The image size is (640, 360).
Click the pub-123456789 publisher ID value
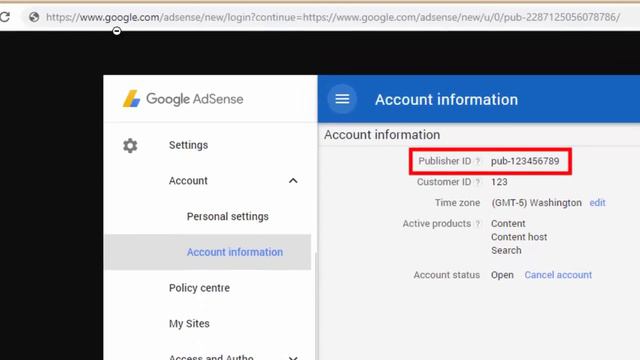[525, 161]
